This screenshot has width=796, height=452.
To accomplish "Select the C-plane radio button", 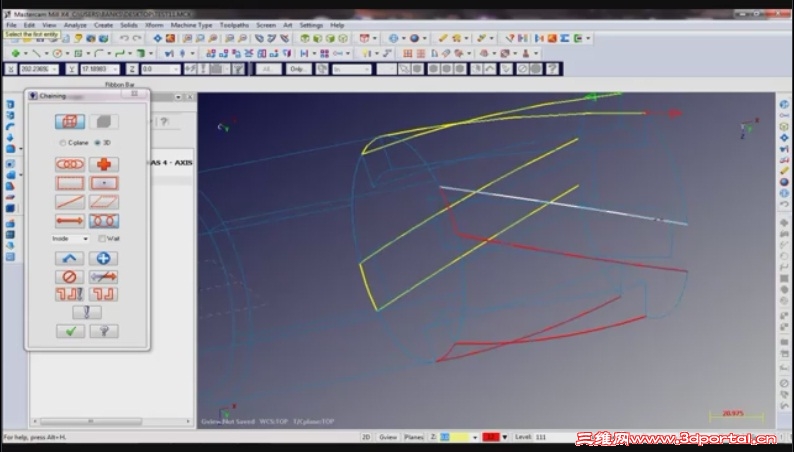I will (63, 143).
